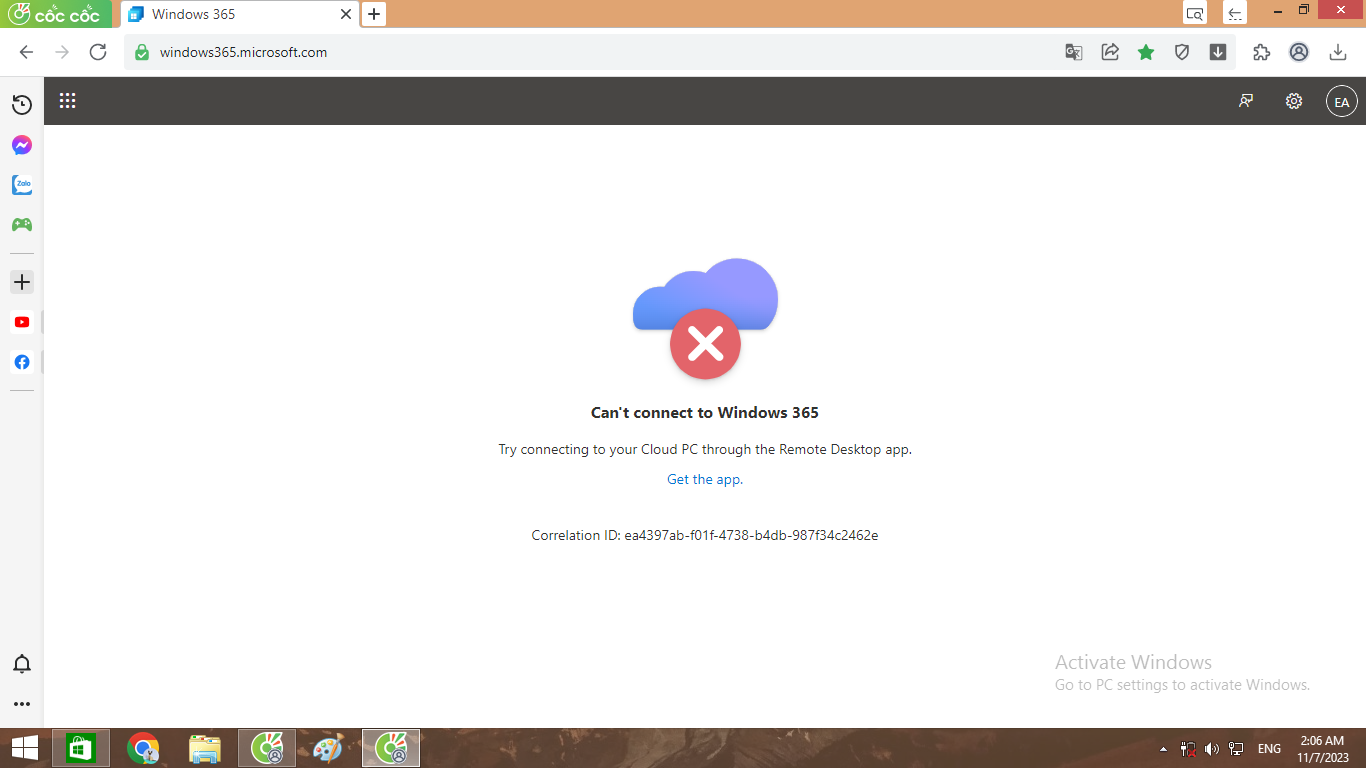Viewport: 1366px width, 768px height.
Task: Open the browser profile avatar
Action: (1299, 52)
